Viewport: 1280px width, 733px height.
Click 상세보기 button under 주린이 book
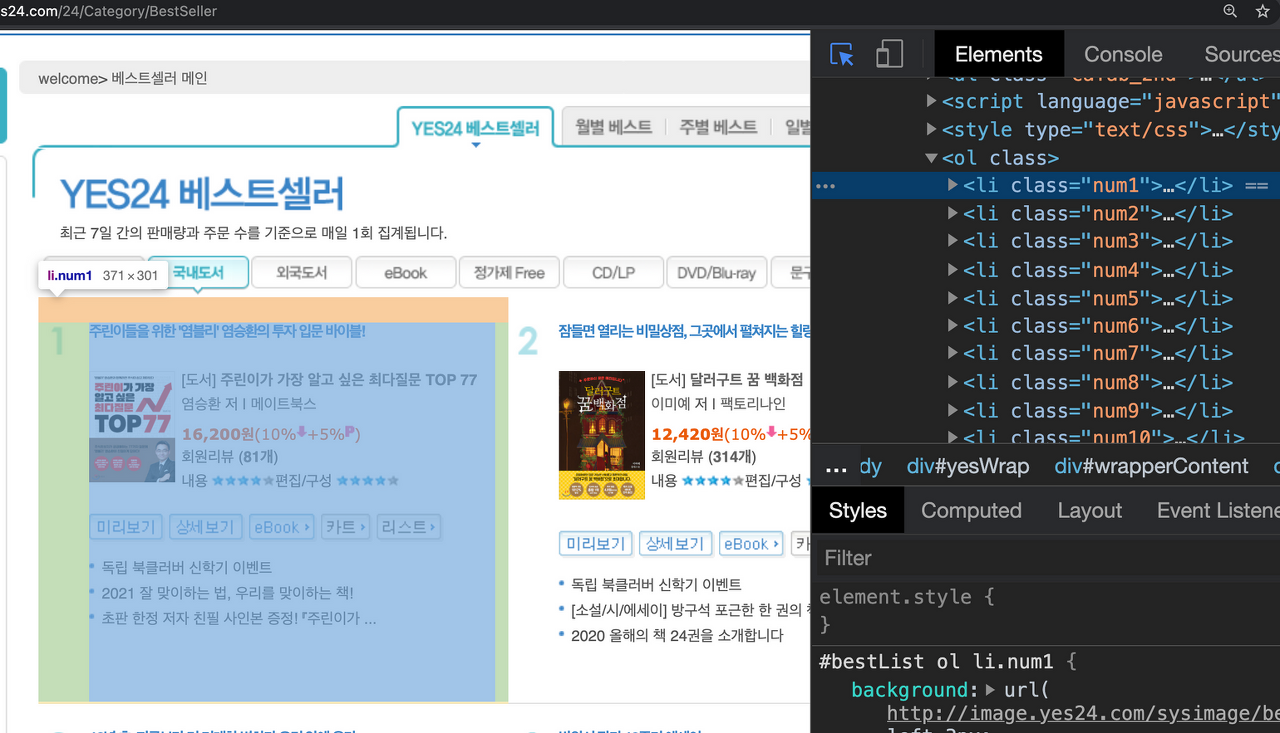(205, 527)
